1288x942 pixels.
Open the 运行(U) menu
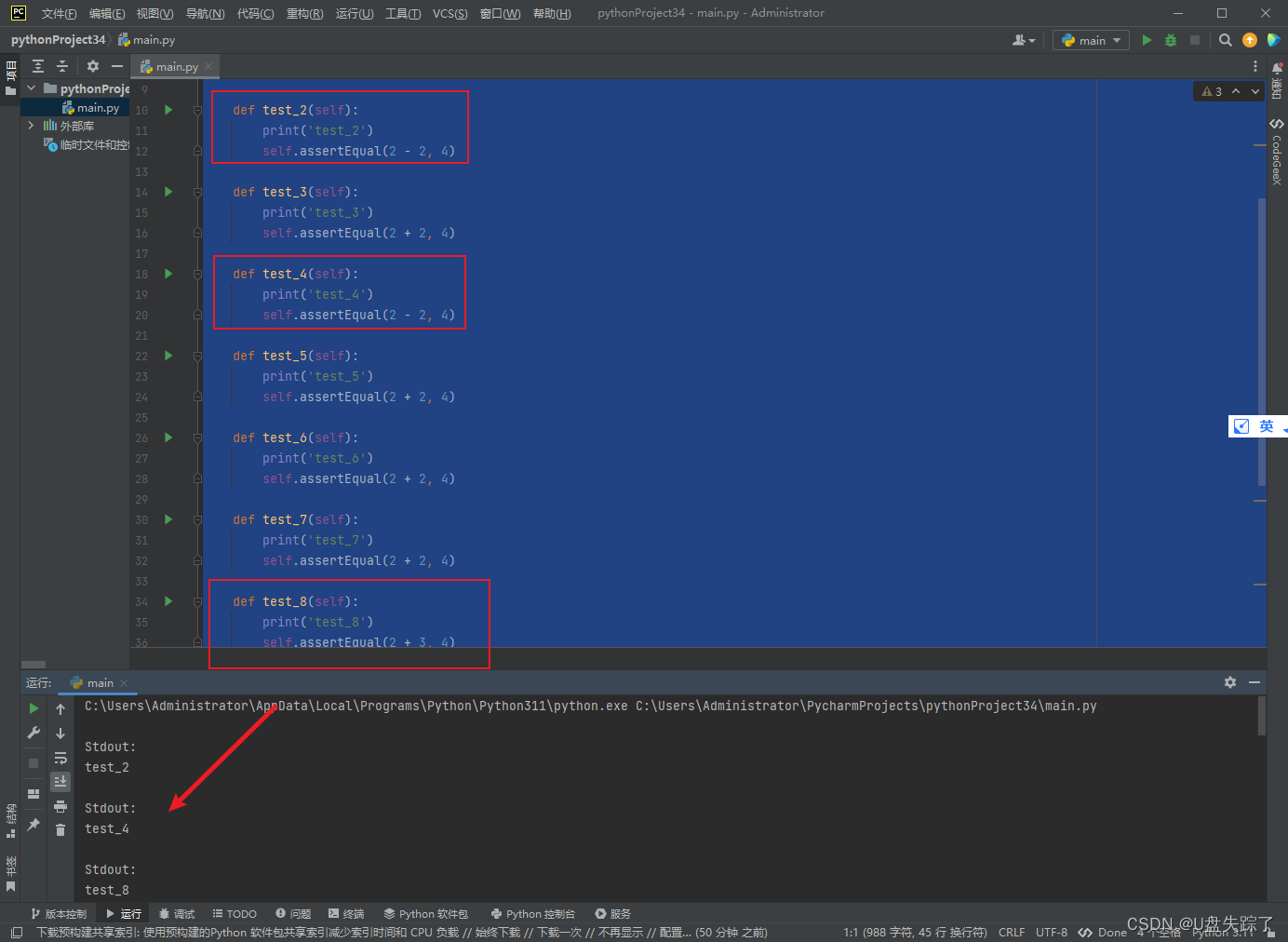[355, 13]
